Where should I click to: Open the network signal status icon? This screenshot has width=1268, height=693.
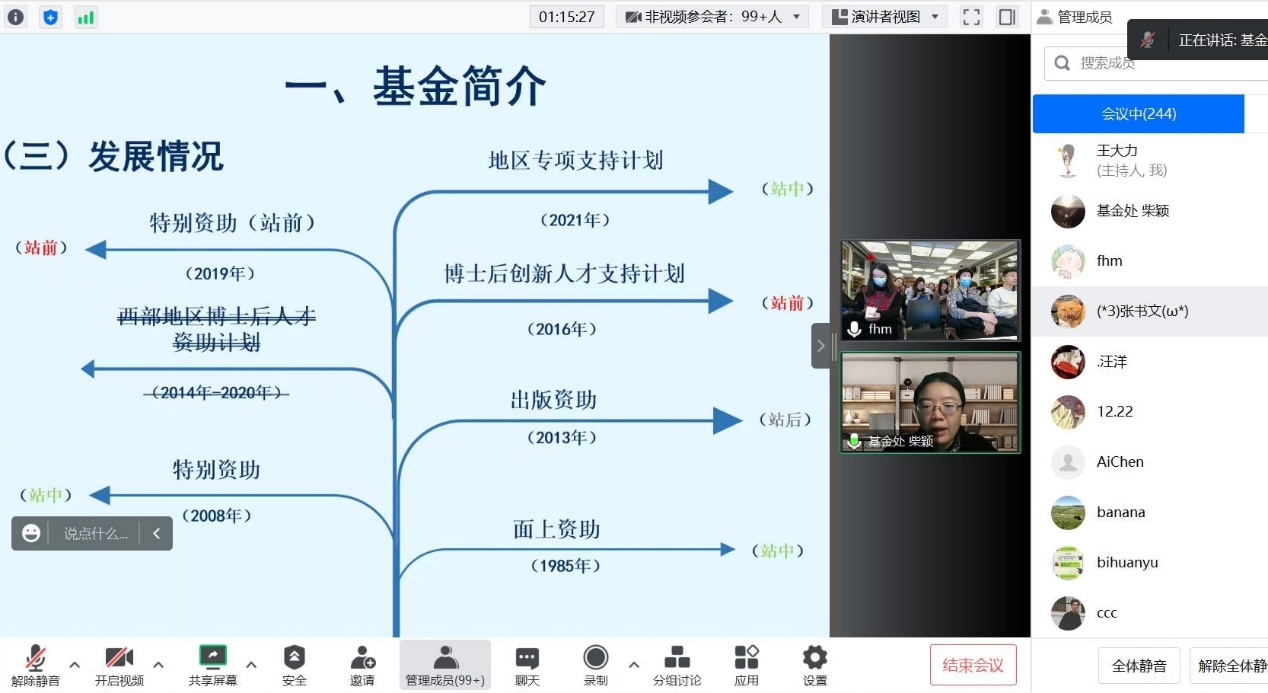pyautogui.click(x=86, y=17)
